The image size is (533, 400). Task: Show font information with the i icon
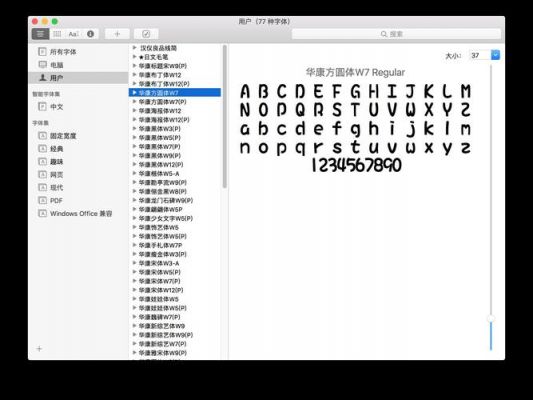[x=90, y=34]
